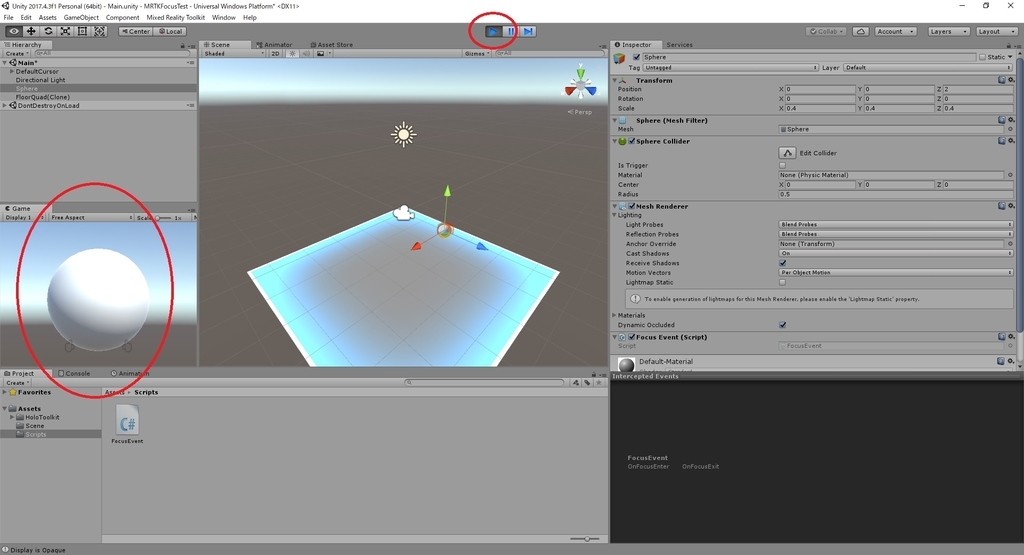Collapse the Transform component
Screen dimensions: 1024x555
[x=615, y=80]
